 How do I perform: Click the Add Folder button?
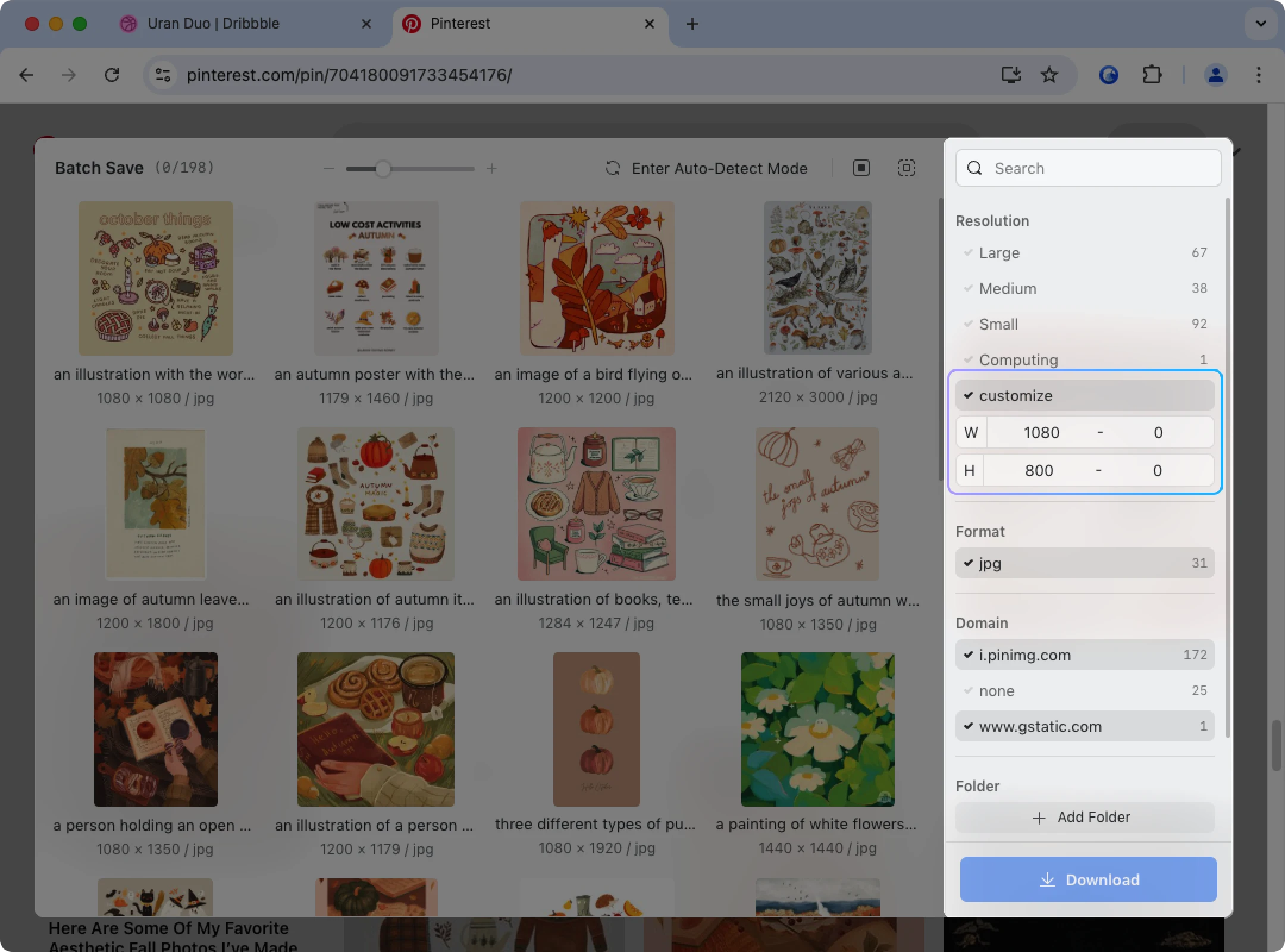pyautogui.click(x=1085, y=818)
